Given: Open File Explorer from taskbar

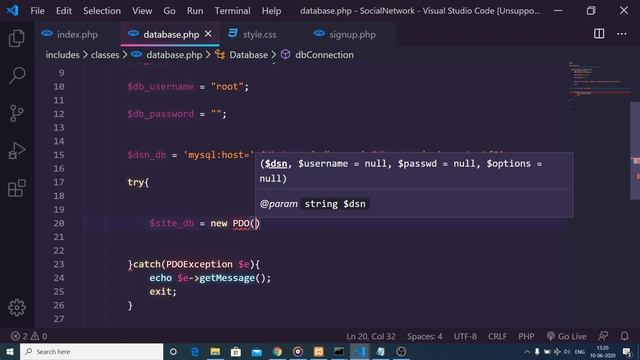Looking at the screenshot, I should [215, 351].
